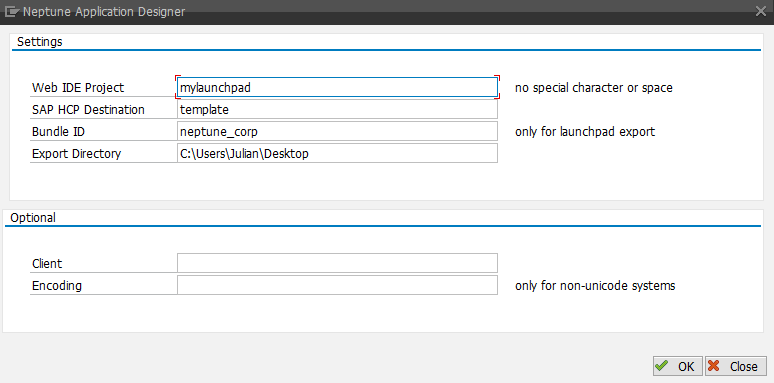Screen dimensions: 774x383
Task: Click the SAP HCP Destination label
Action: (x=88, y=110)
